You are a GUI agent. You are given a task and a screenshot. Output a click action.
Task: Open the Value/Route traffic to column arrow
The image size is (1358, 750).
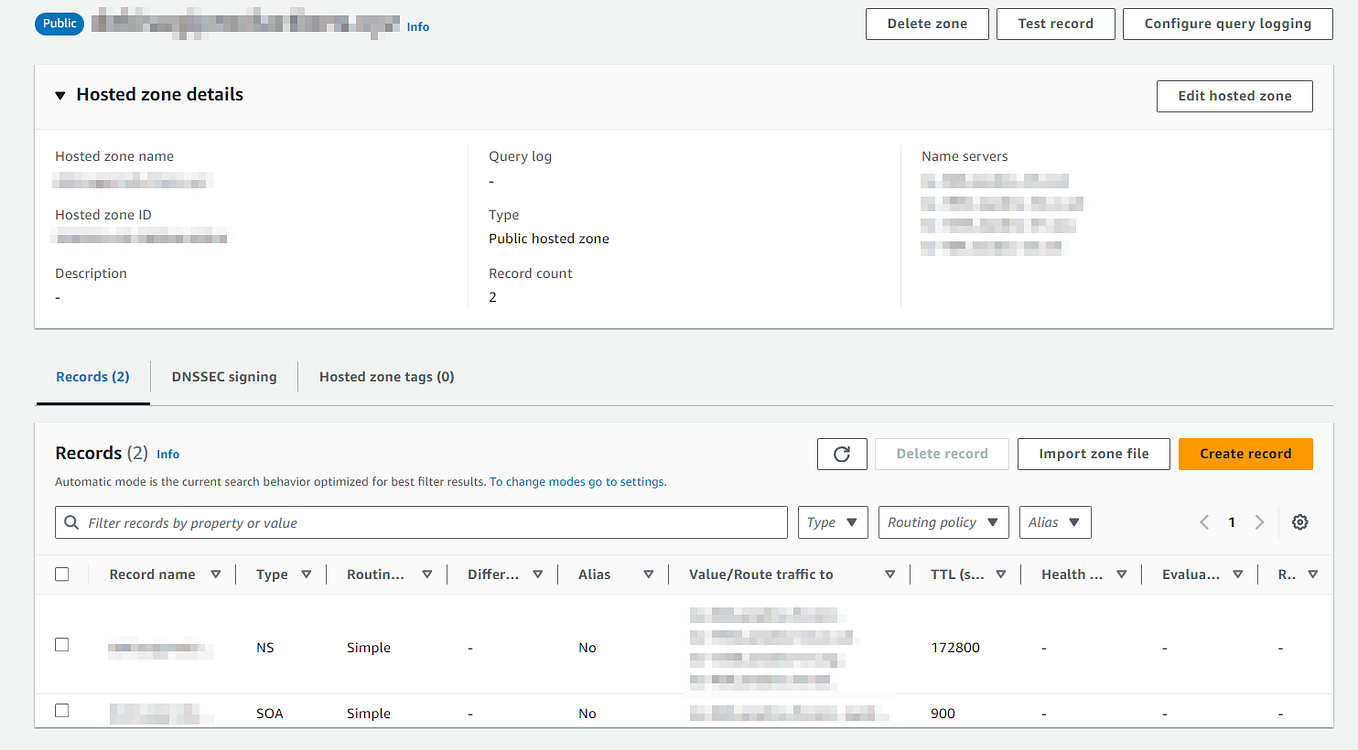(x=889, y=574)
